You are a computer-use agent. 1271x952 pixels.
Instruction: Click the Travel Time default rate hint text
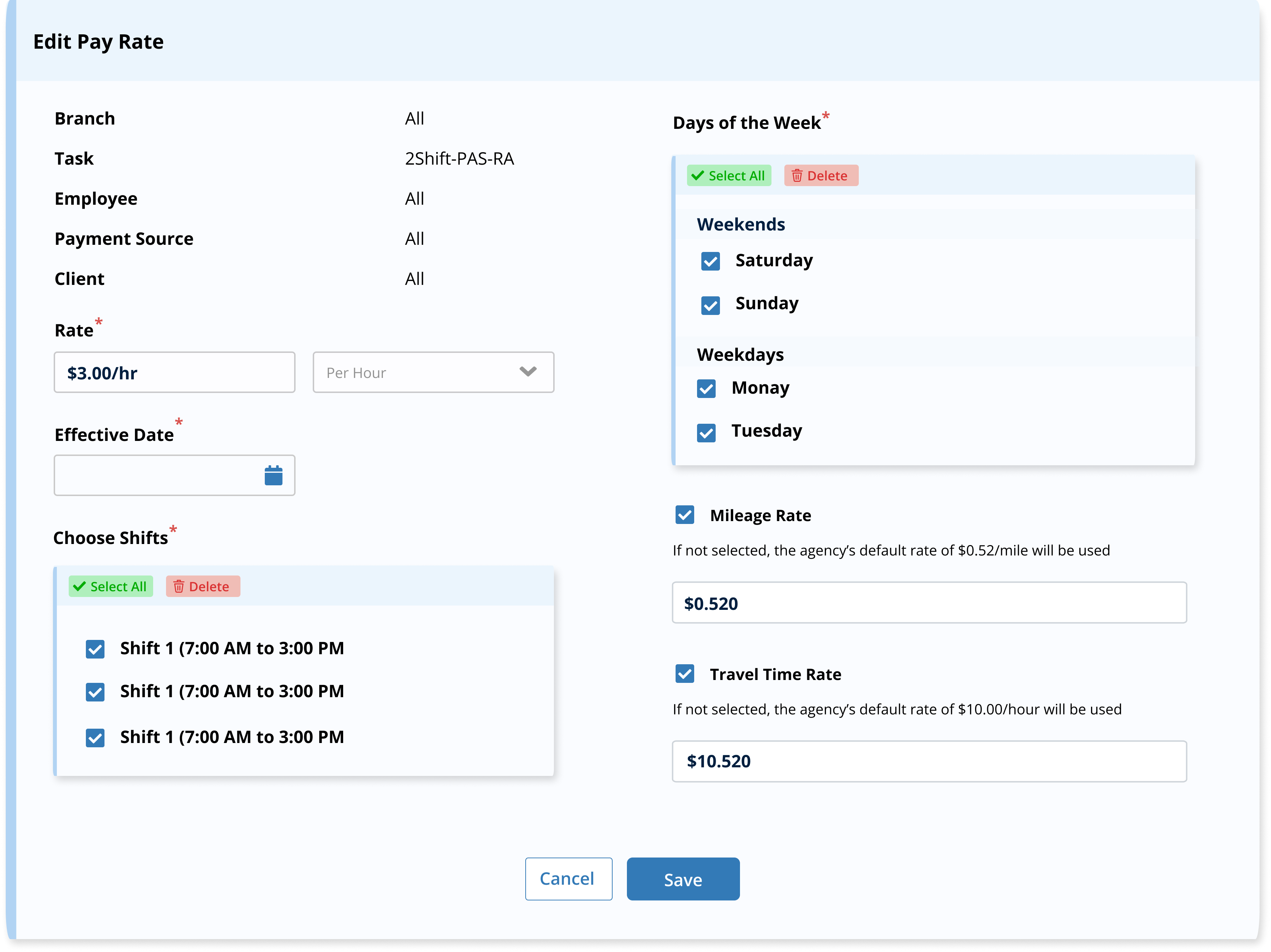click(897, 710)
